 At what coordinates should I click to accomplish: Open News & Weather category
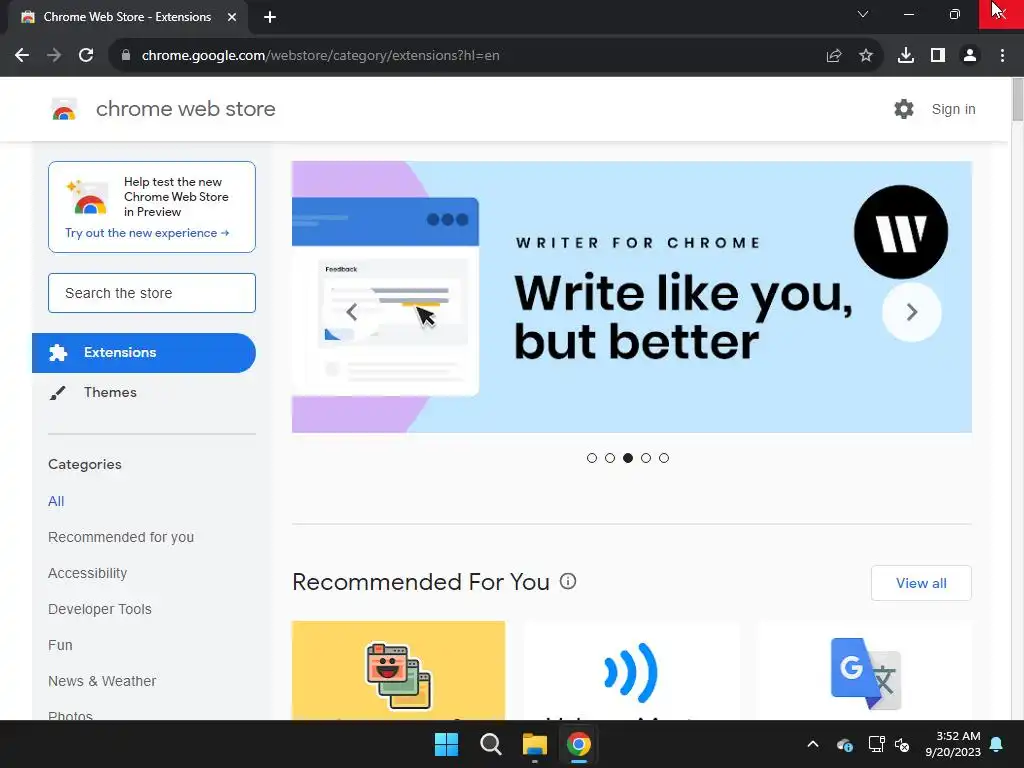pos(102,681)
